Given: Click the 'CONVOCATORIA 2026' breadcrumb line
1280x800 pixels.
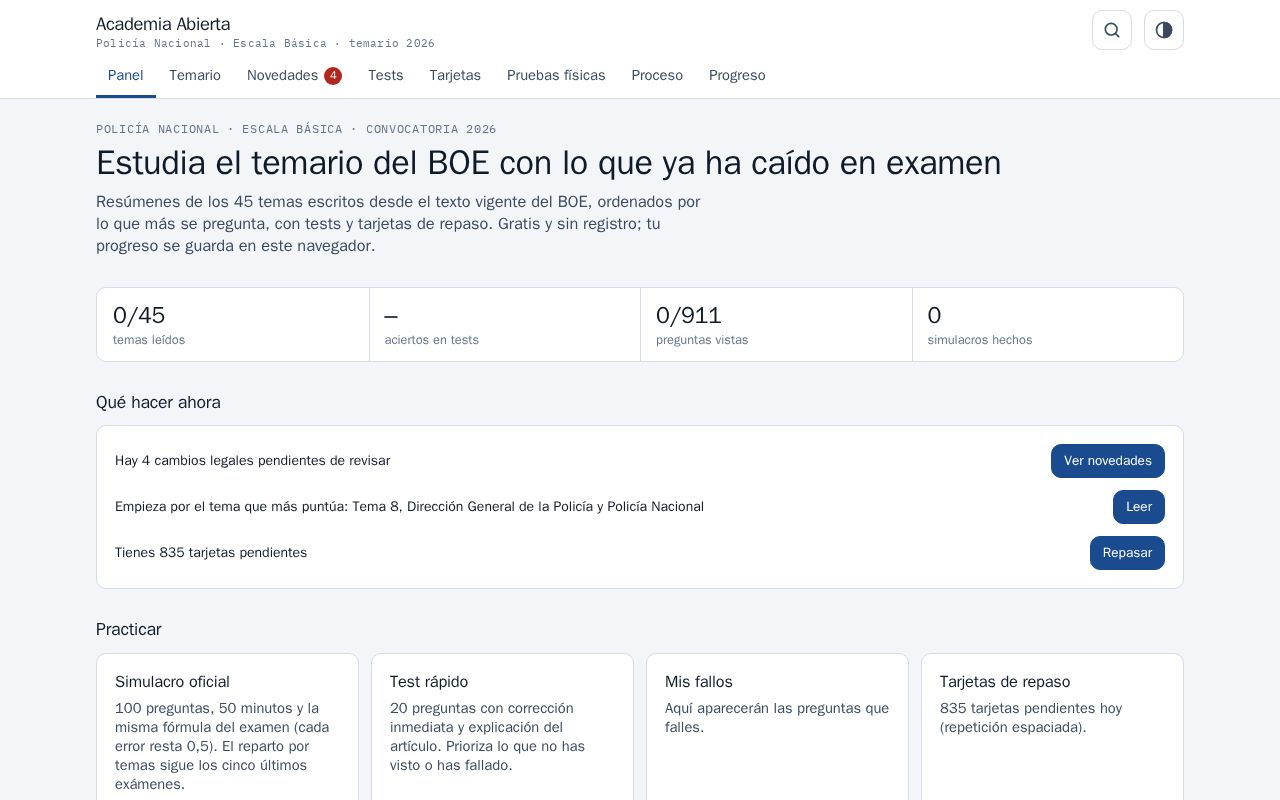Looking at the screenshot, I should 296,129.
